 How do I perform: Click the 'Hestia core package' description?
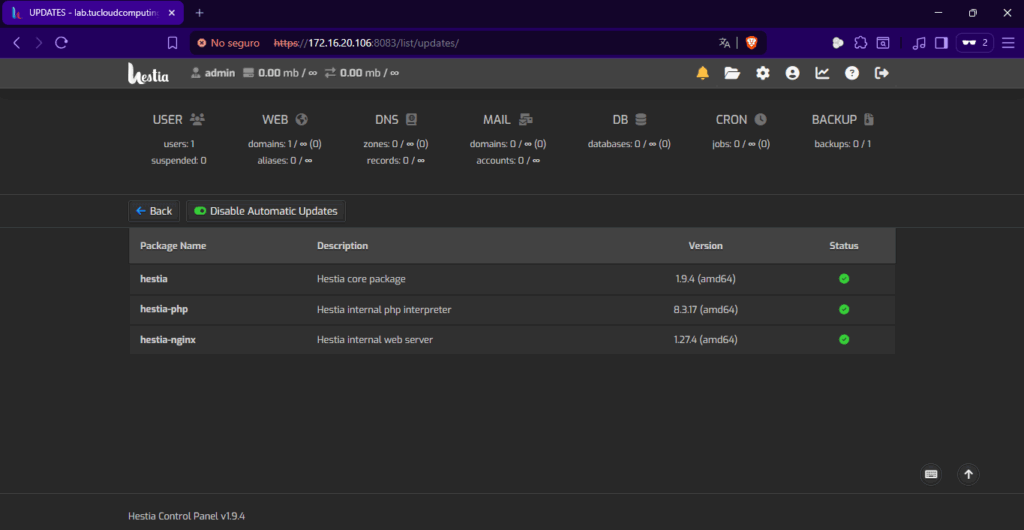click(x=361, y=279)
